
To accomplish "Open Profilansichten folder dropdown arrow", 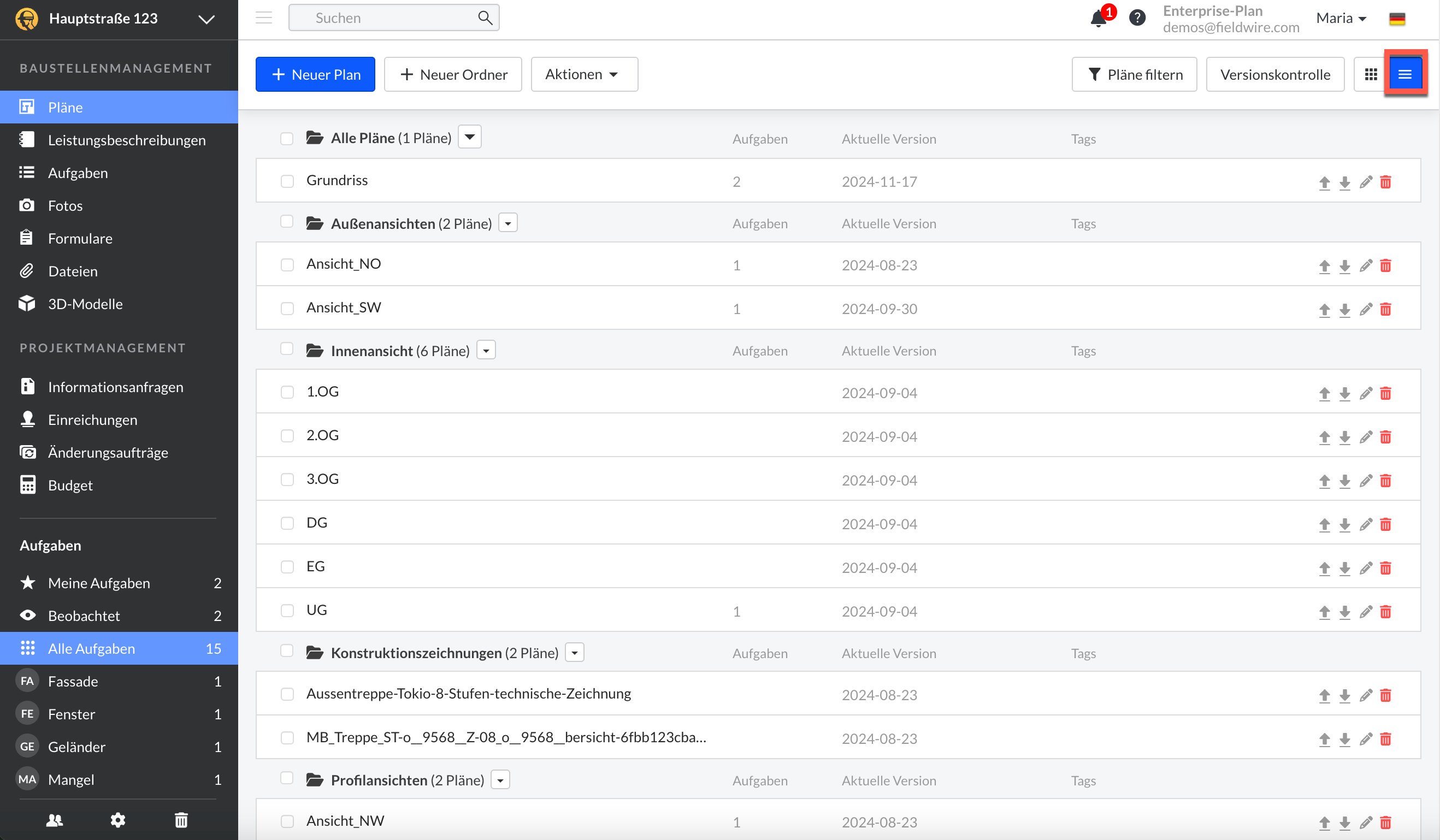I will (x=500, y=780).
